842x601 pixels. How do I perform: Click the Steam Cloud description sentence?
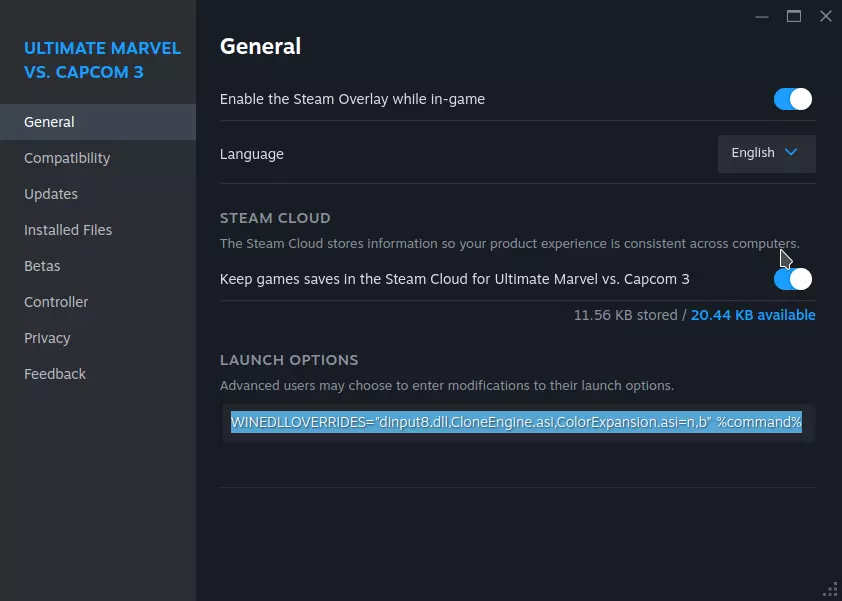[510, 244]
